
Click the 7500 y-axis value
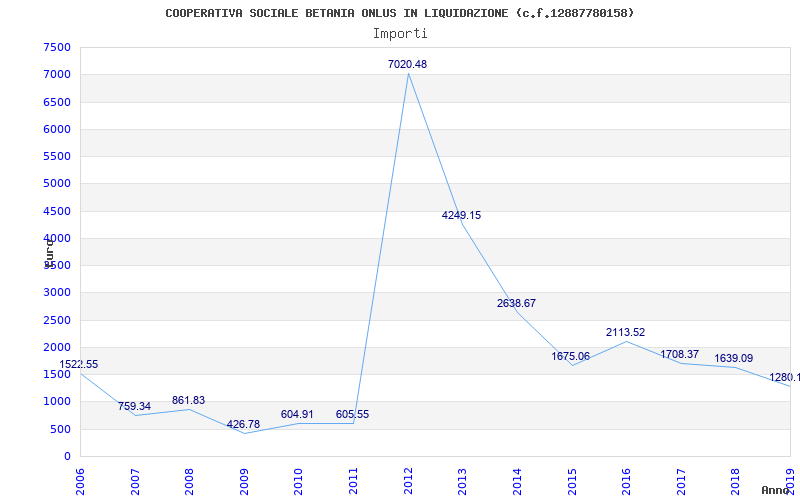click(x=57, y=48)
